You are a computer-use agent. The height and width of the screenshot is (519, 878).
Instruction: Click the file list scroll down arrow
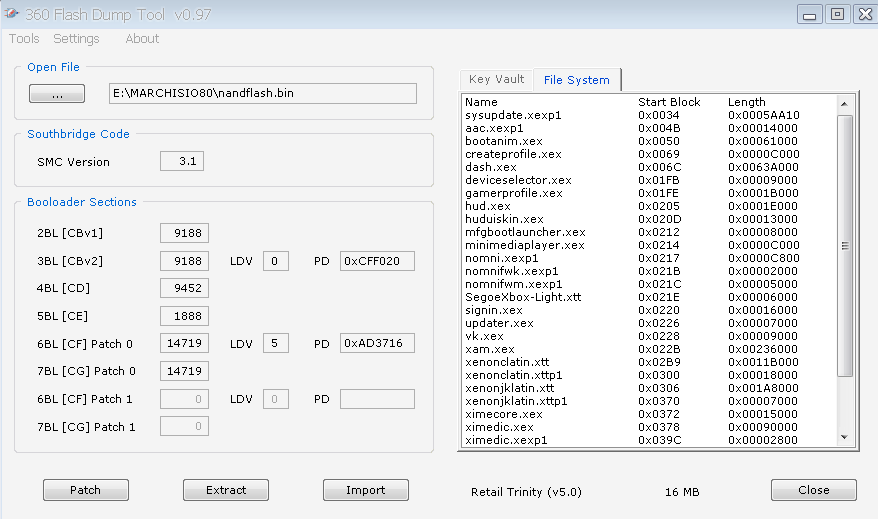(845, 437)
